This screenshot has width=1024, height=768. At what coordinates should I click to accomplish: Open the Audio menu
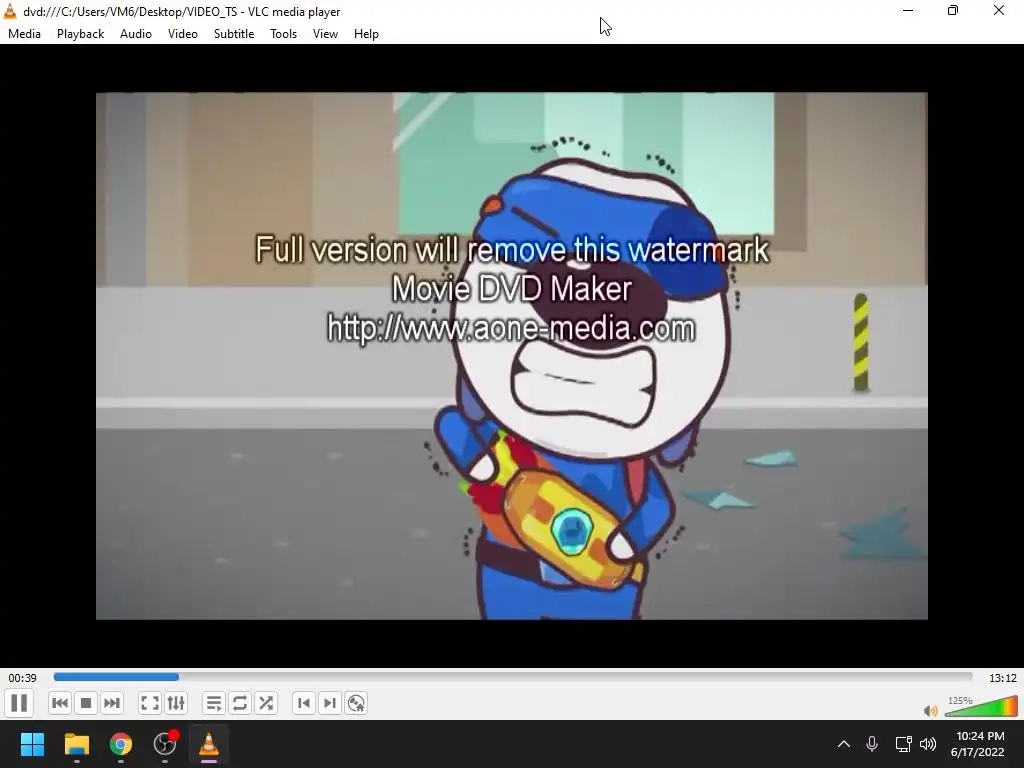136,34
